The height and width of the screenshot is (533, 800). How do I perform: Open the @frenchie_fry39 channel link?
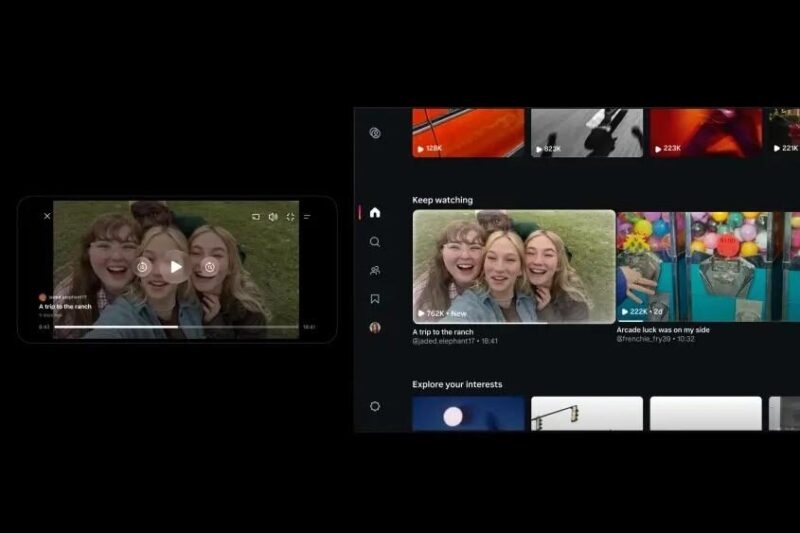coord(643,339)
